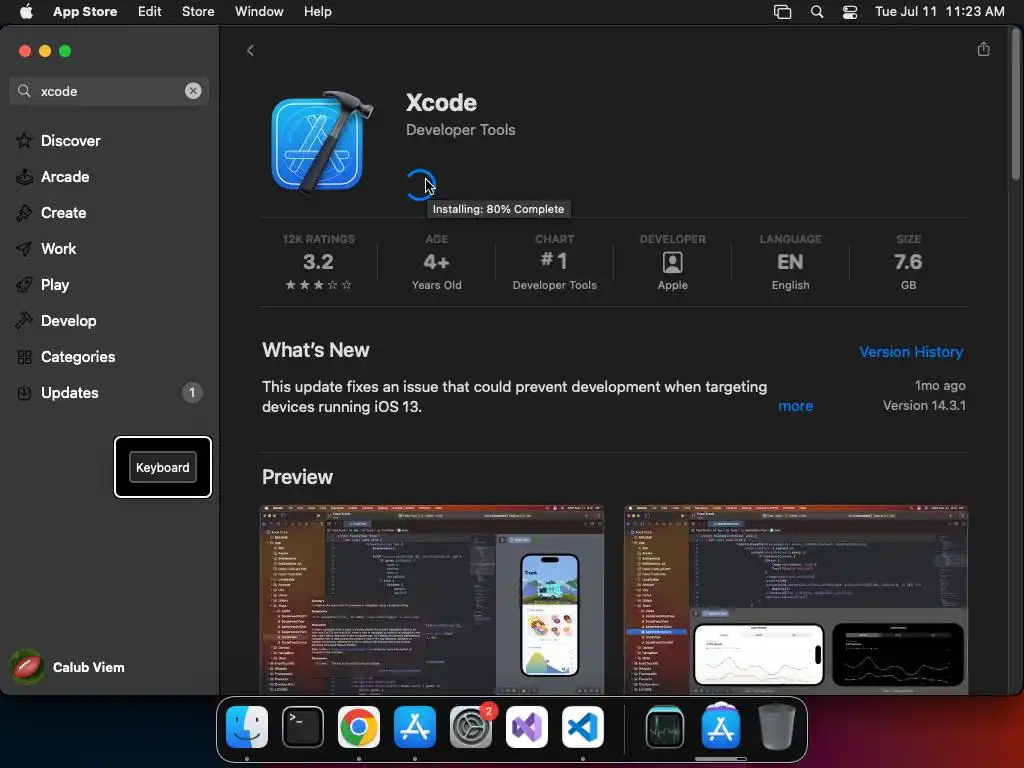The image size is (1024, 768).
Task: Select the Updates download icon
Action: coord(24,392)
